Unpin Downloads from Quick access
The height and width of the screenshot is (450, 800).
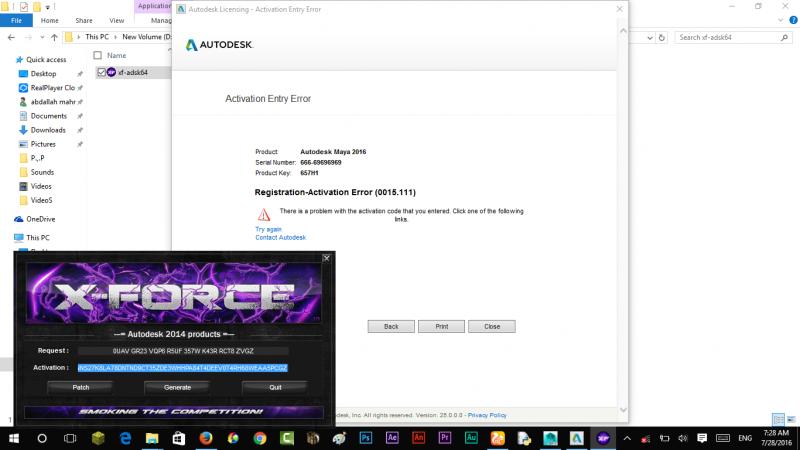coord(80,130)
